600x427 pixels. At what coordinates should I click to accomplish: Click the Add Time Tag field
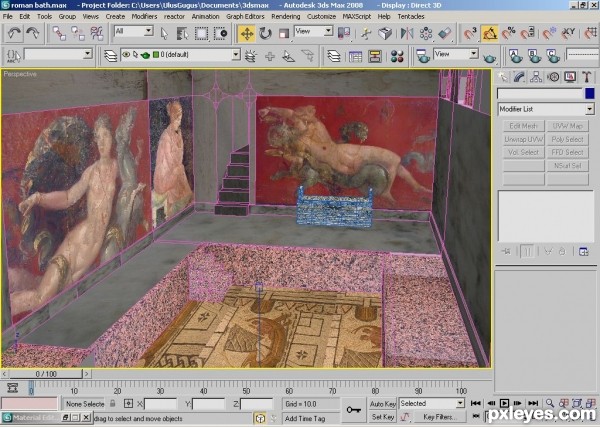tap(310, 418)
